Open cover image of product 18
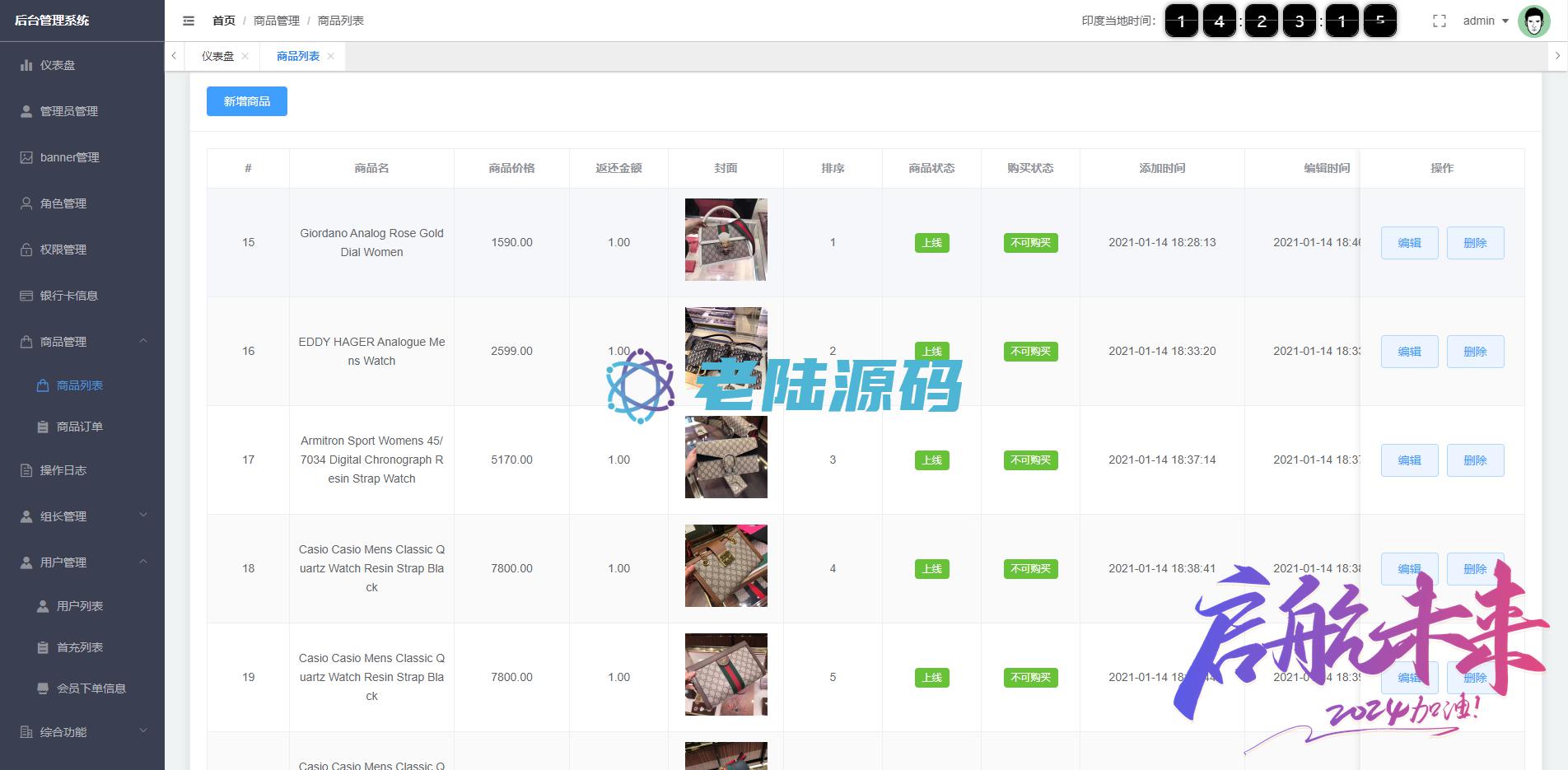 [726, 566]
